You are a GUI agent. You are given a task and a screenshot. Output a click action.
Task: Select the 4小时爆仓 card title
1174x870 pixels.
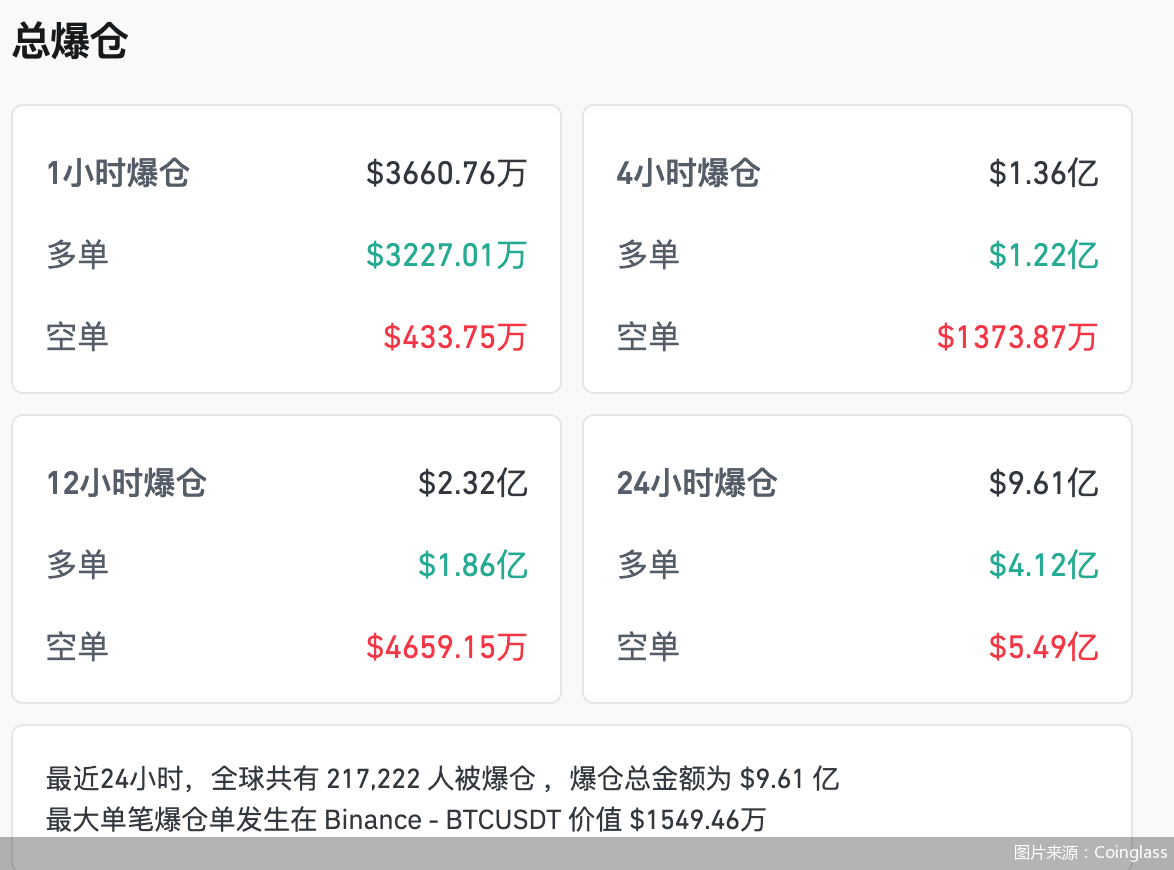coord(688,173)
